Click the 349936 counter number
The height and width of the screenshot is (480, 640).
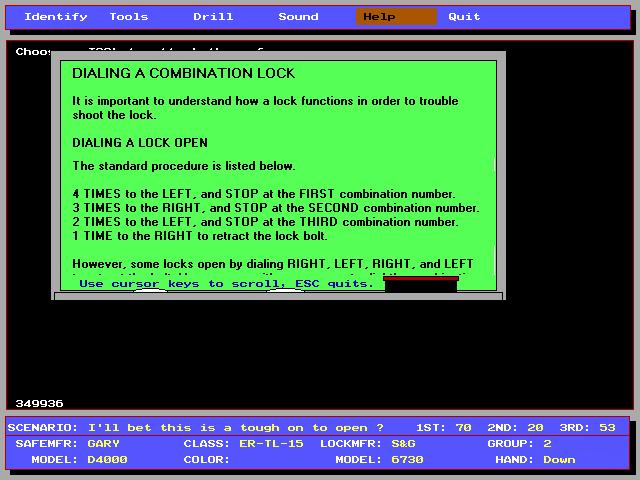39,404
